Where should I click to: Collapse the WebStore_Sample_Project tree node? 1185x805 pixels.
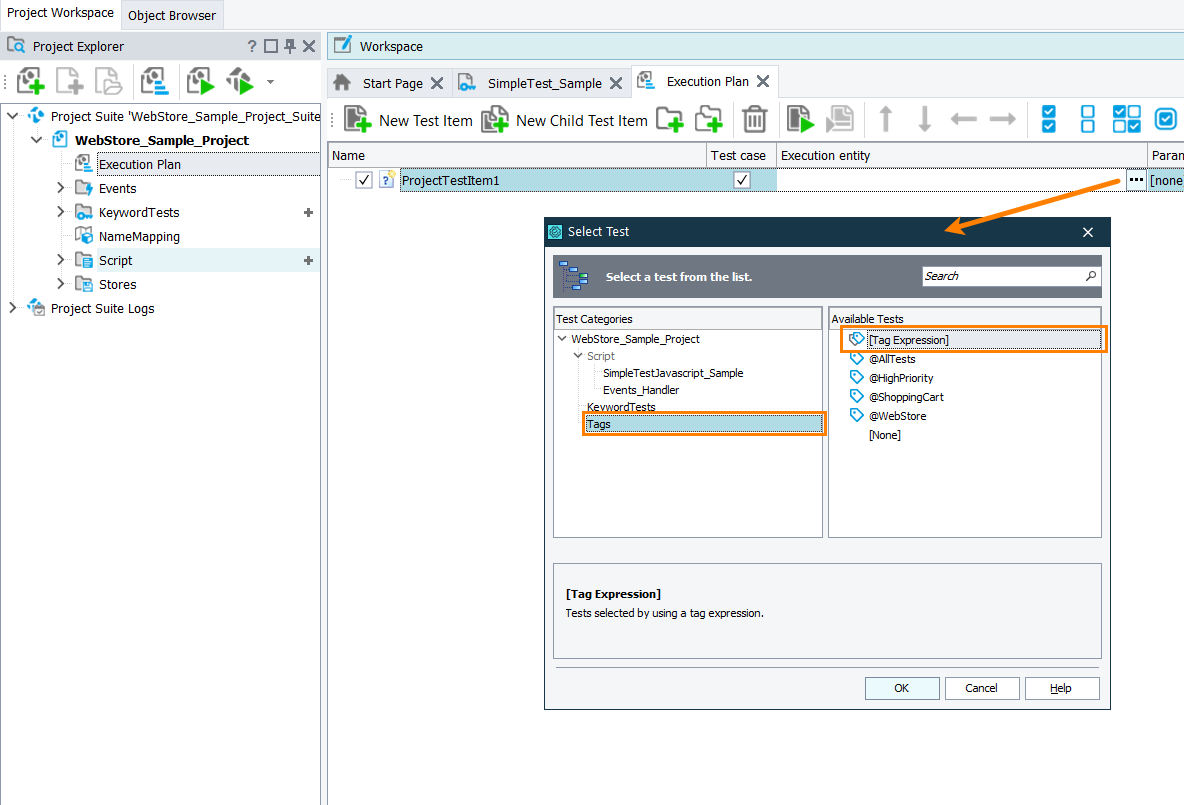(37, 140)
